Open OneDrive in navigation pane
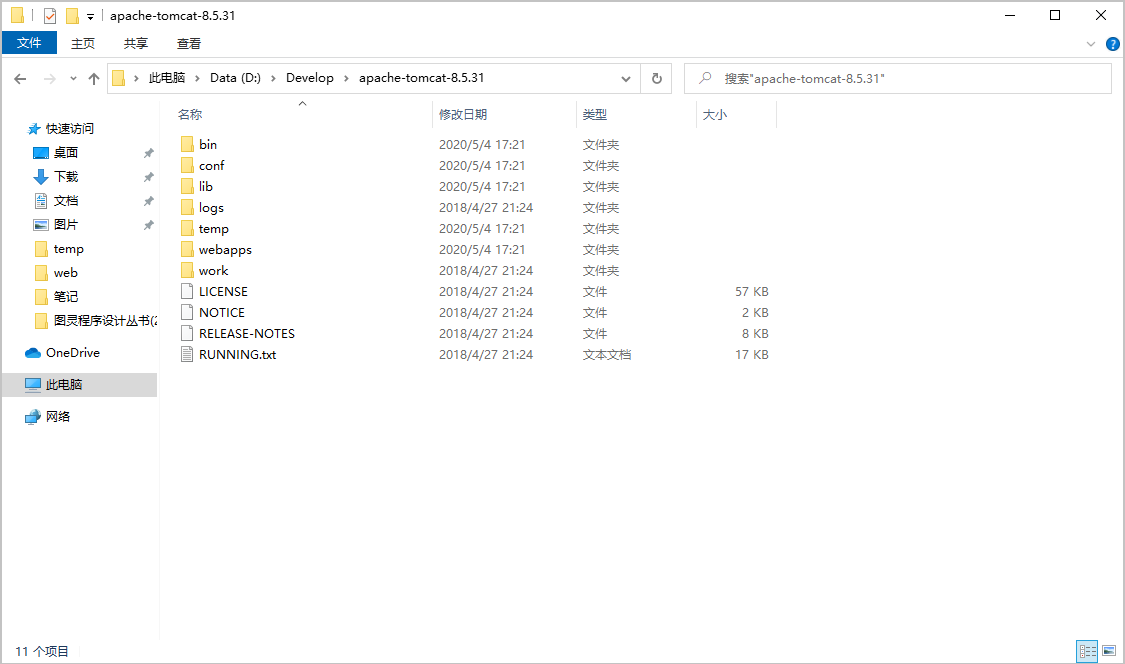1125x664 pixels. [72, 352]
